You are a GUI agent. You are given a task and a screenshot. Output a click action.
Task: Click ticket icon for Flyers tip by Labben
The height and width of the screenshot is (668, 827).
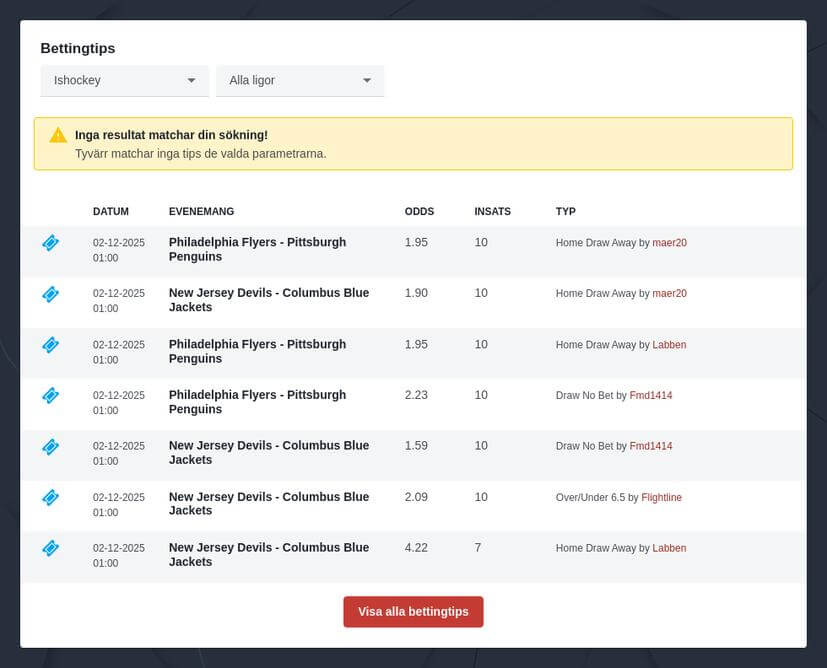point(50,345)
